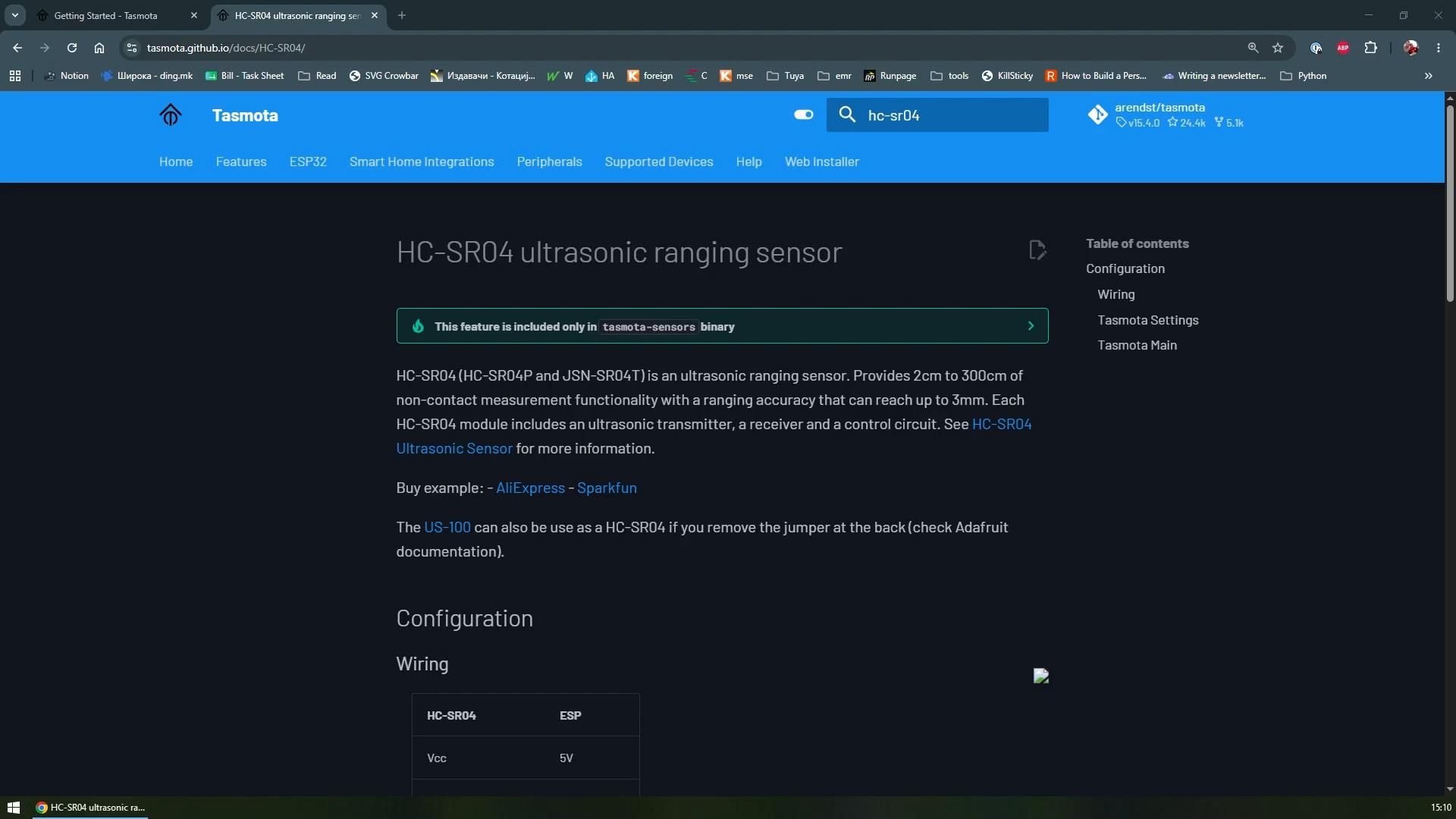Open the tab search dropdown
The height and width of the screenshot is (819, 1456).
[x=14, y=15]
